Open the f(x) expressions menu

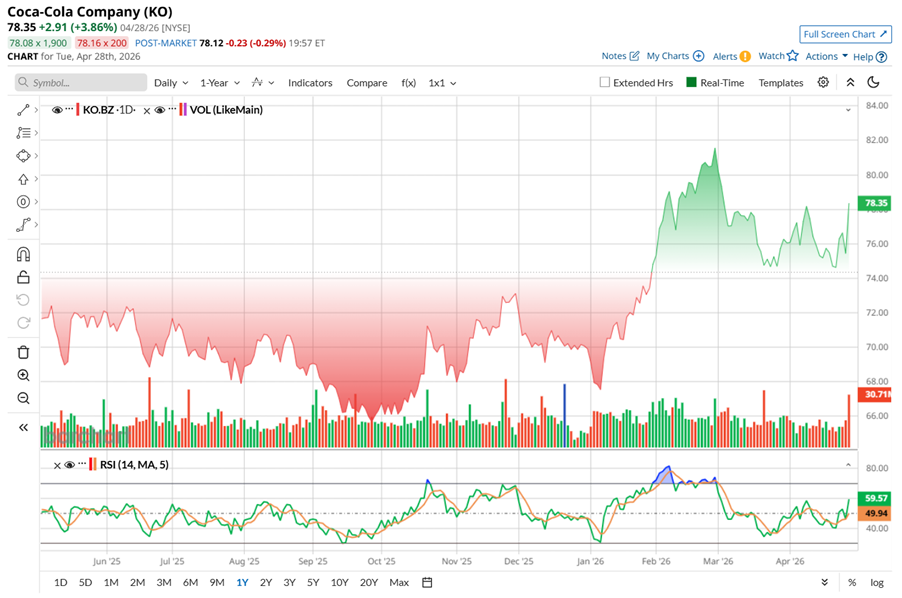[408, 83]
